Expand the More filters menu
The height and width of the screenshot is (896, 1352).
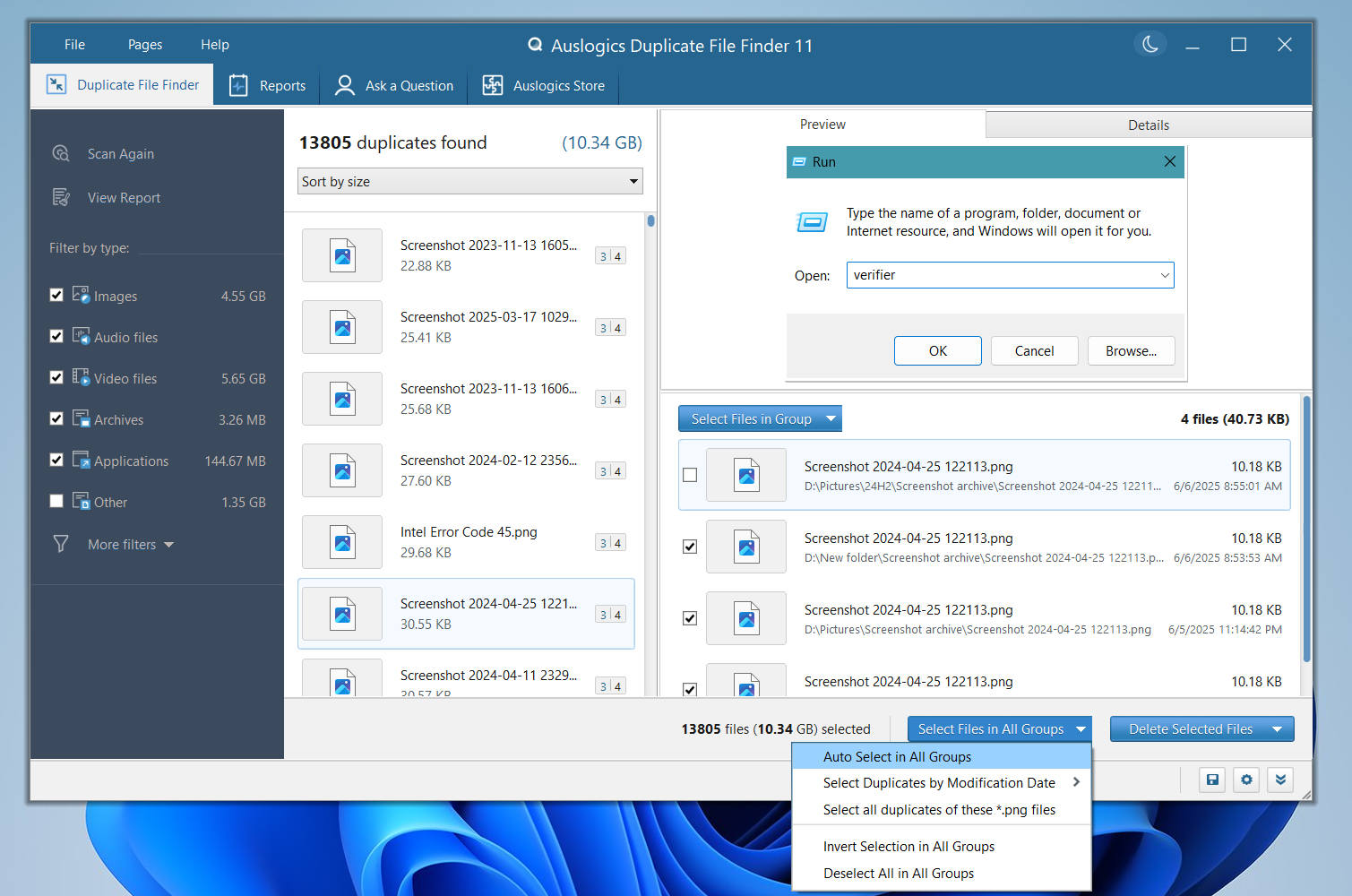(x=130, y=545)
